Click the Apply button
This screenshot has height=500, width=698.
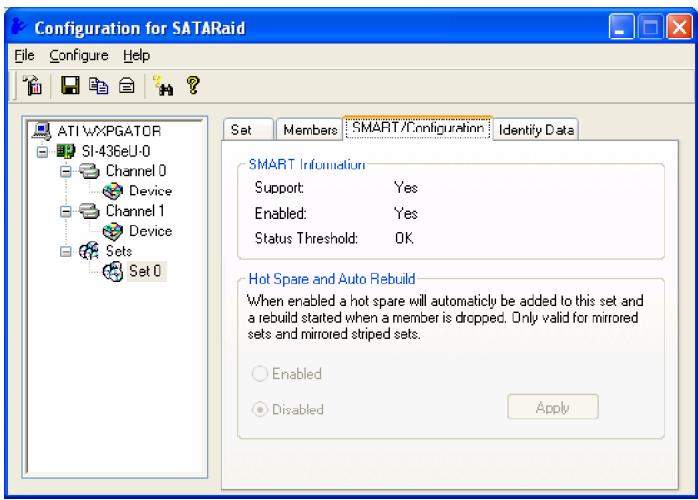pyautogui.click(x=553, y=407)
